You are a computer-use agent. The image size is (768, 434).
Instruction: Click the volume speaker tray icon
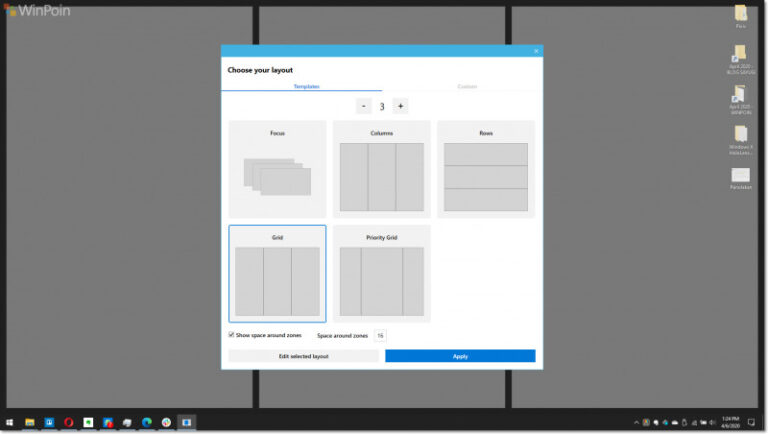[x=712, y=423]
